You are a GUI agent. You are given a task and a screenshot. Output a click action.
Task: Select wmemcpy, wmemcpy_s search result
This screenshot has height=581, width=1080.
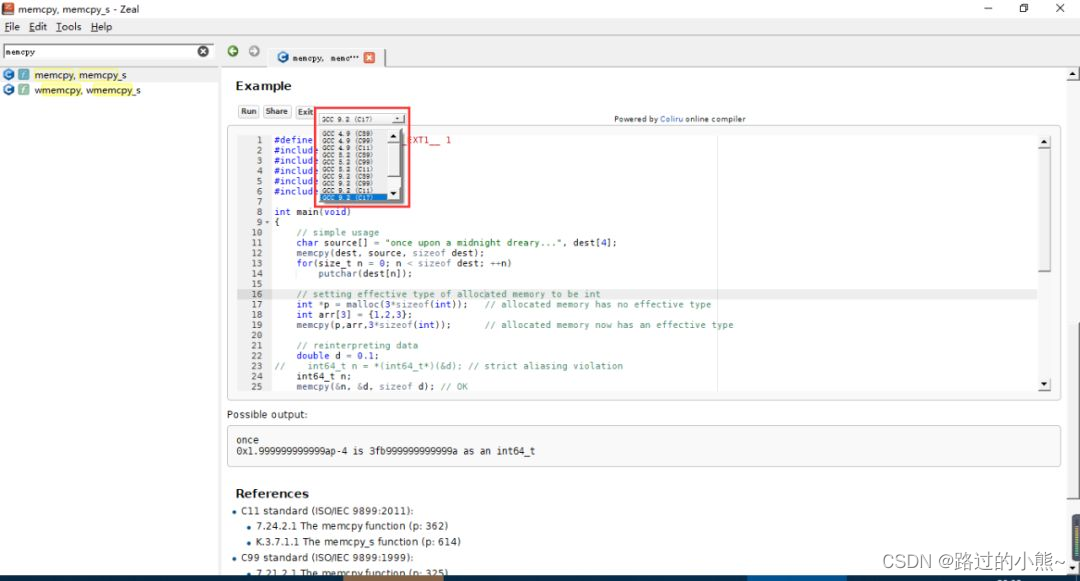click(87, 90)
